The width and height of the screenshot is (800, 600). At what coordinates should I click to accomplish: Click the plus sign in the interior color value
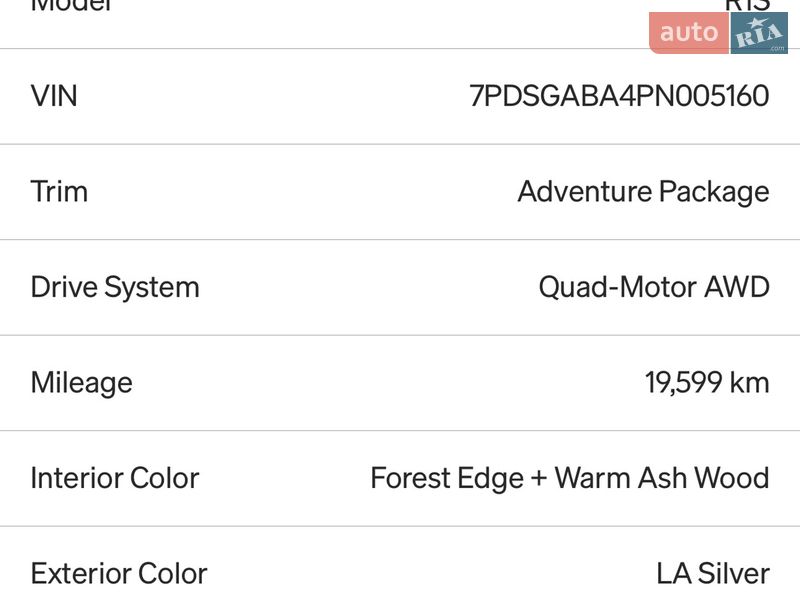tap(539, 478)
